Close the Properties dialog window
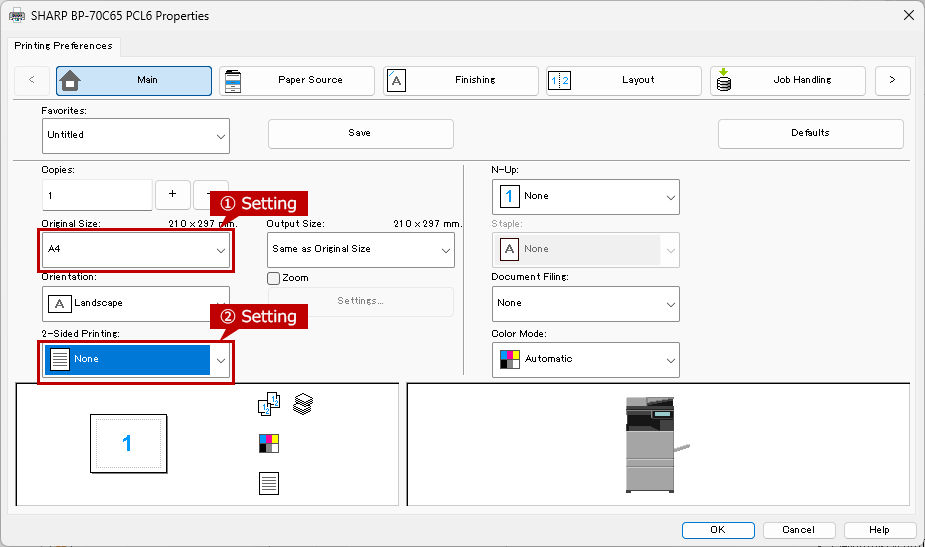This screenshot has height=547, width=925. 908,15
